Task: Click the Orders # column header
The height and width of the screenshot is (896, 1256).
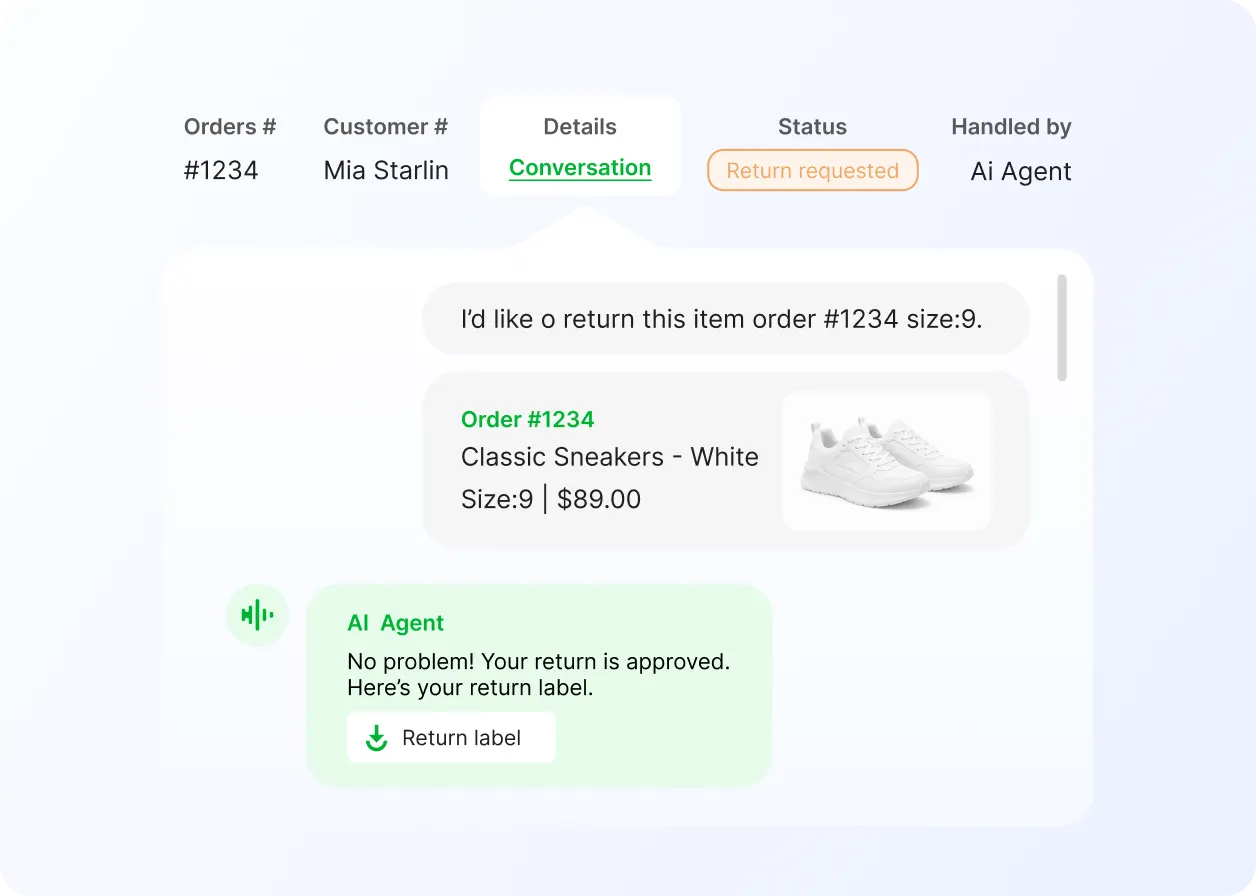Action: (x=230, y=127)
